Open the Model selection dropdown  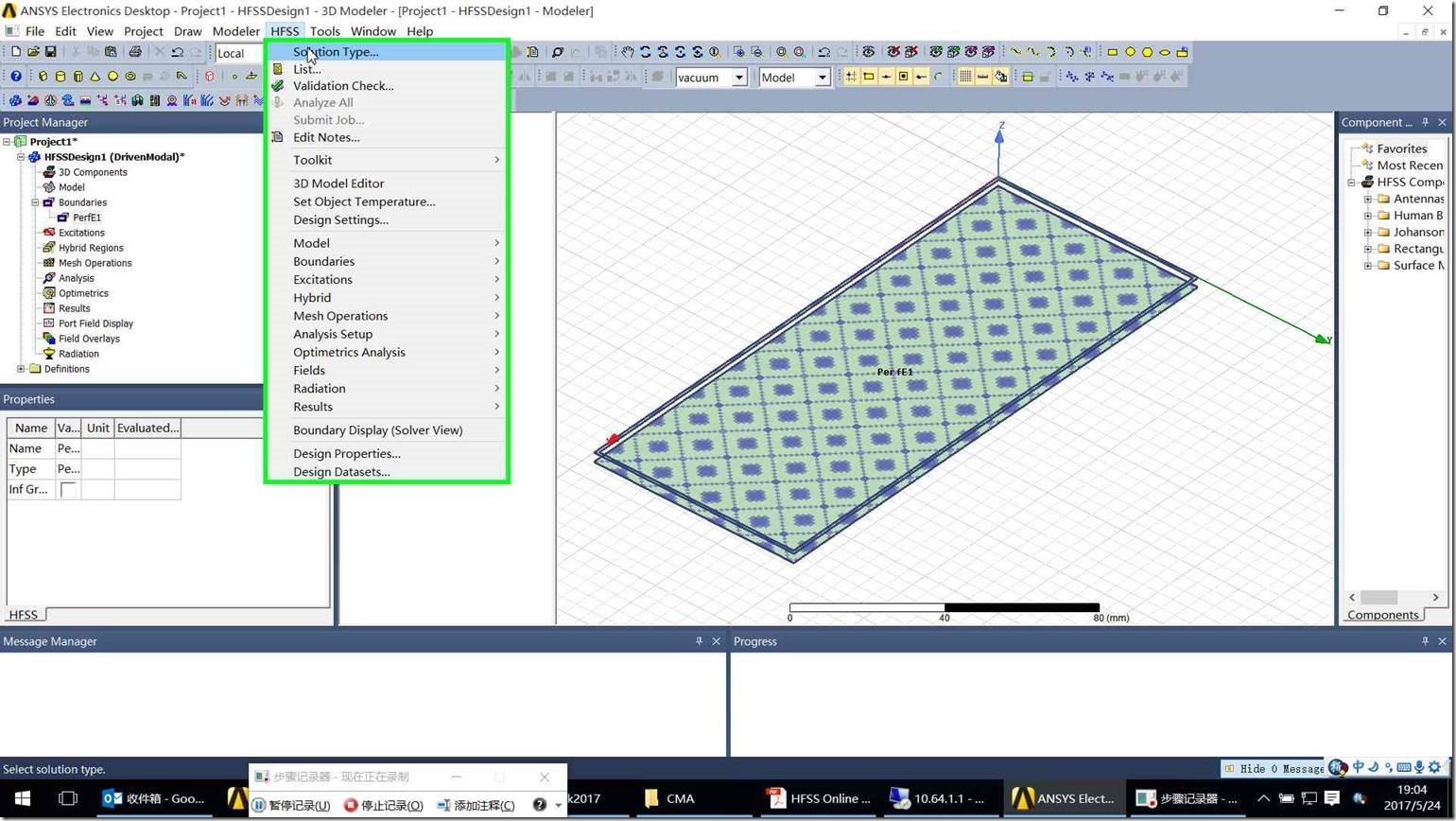tap(822, 78)
